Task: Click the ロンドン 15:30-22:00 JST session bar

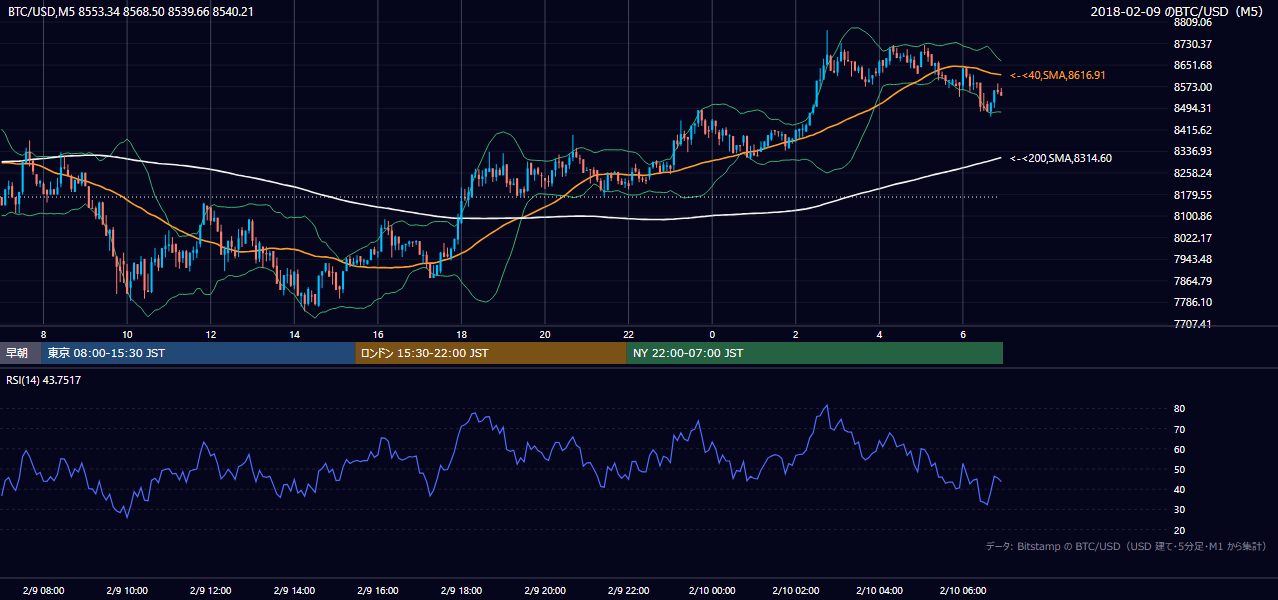Action: point(491,353)
